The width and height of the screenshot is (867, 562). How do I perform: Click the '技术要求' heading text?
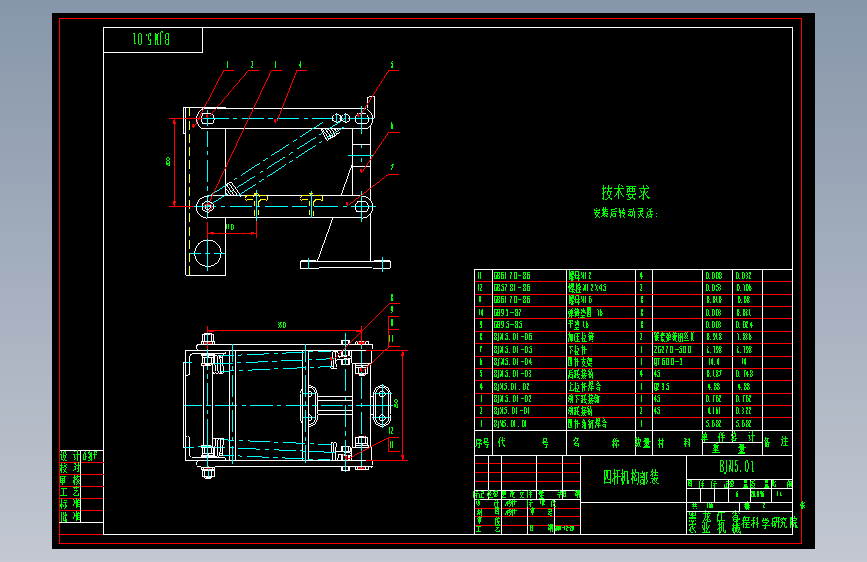pos(626,192)
